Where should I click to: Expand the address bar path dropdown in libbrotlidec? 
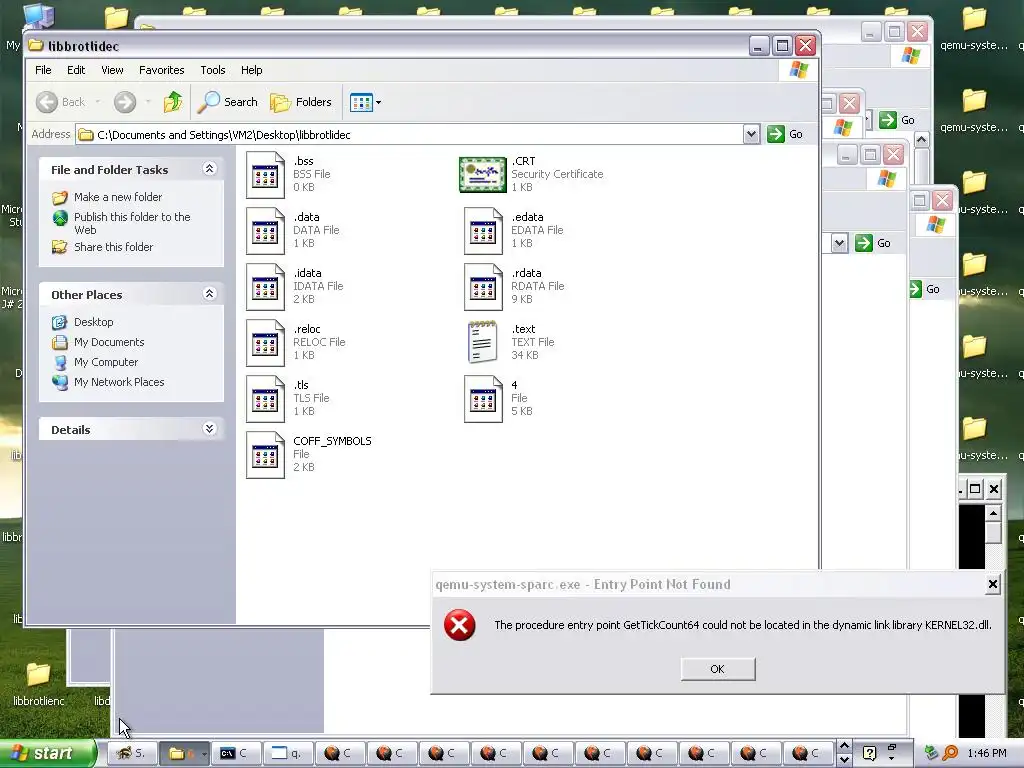751,135
